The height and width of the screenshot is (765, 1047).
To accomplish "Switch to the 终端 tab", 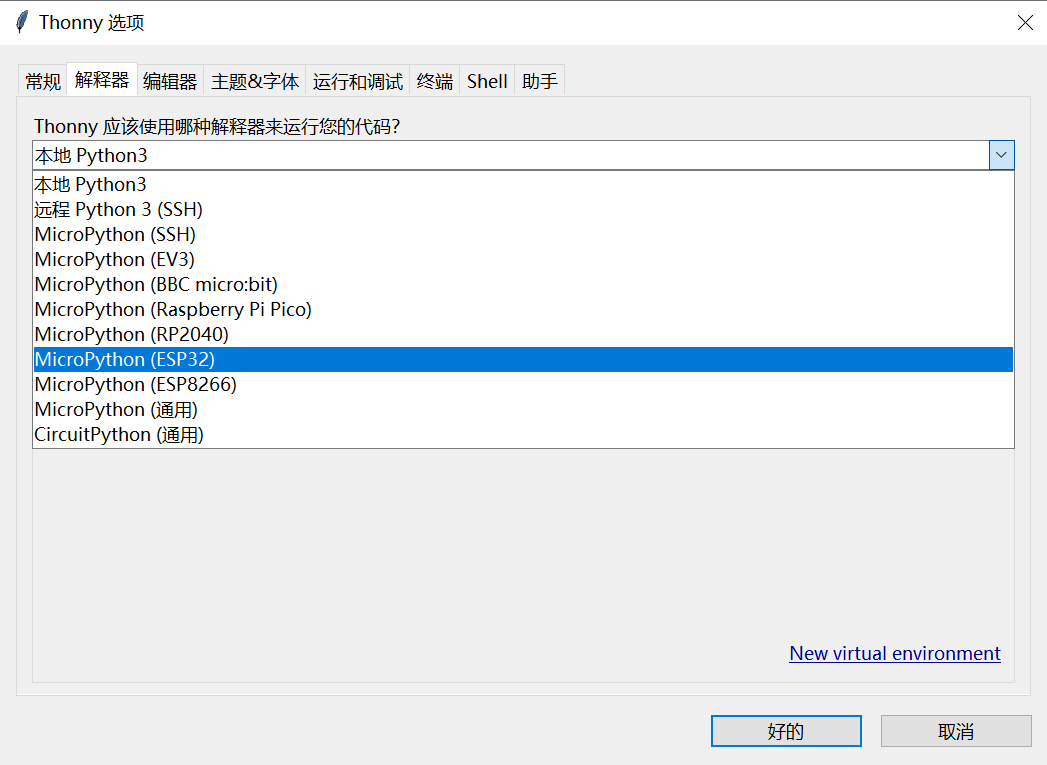I will pos(435,81).
